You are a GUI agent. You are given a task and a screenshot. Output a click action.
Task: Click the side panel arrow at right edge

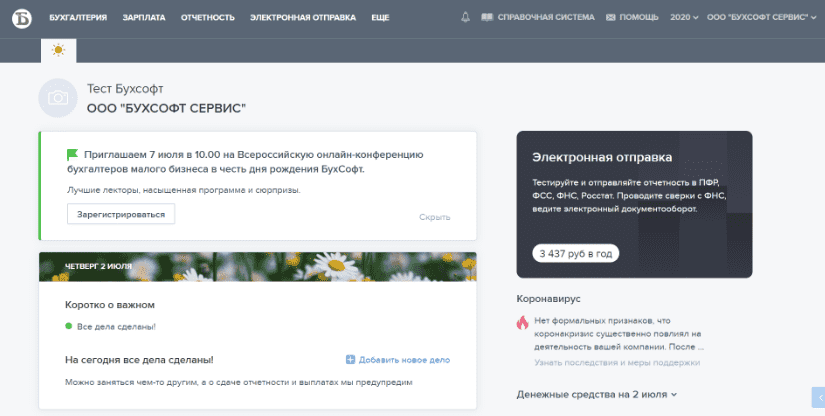pyautogui.click(x=819, y=398)
